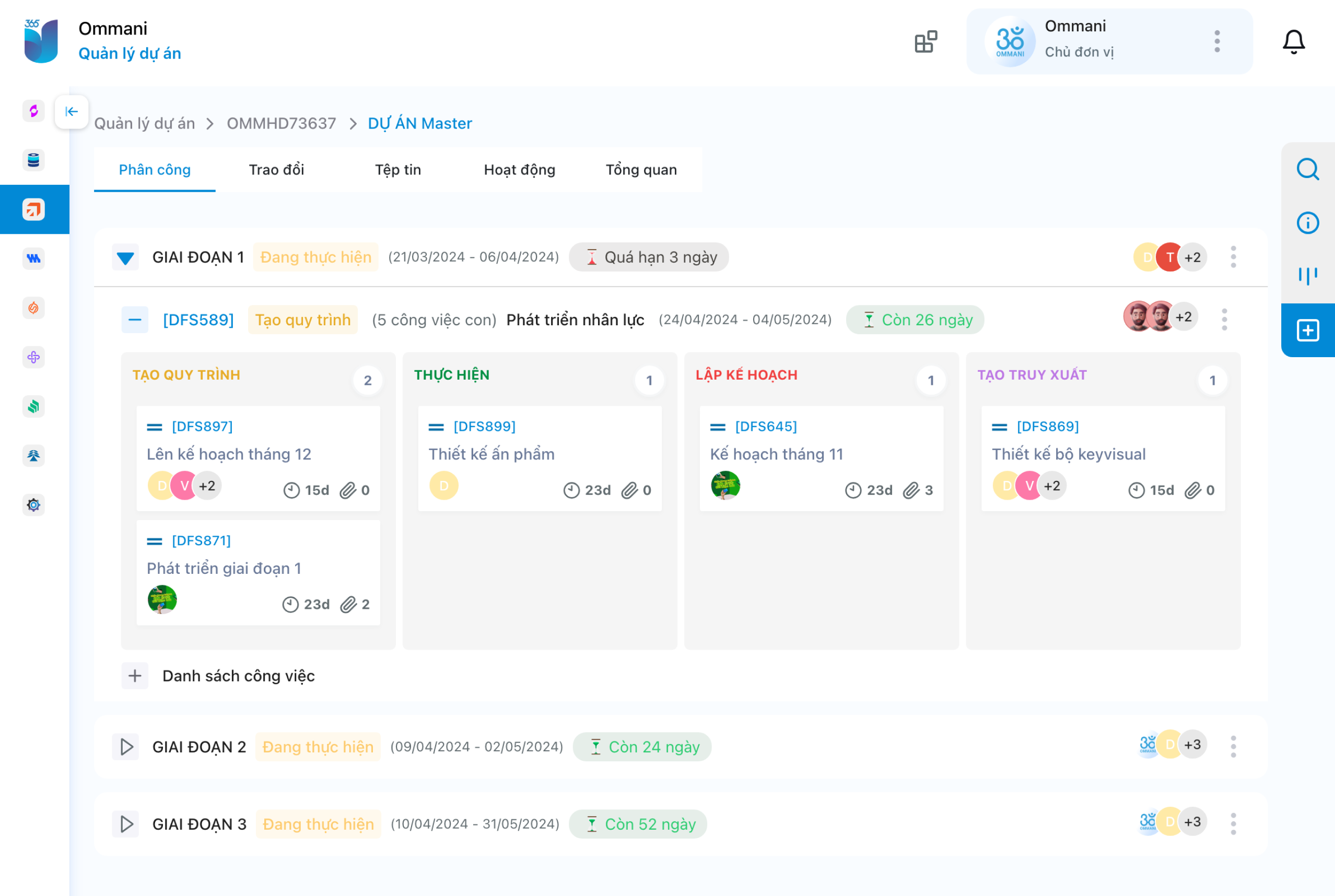Viewport: 1335px width, 896px height.
Task: Open the apps grid icon in header
Action: [925, 42]
